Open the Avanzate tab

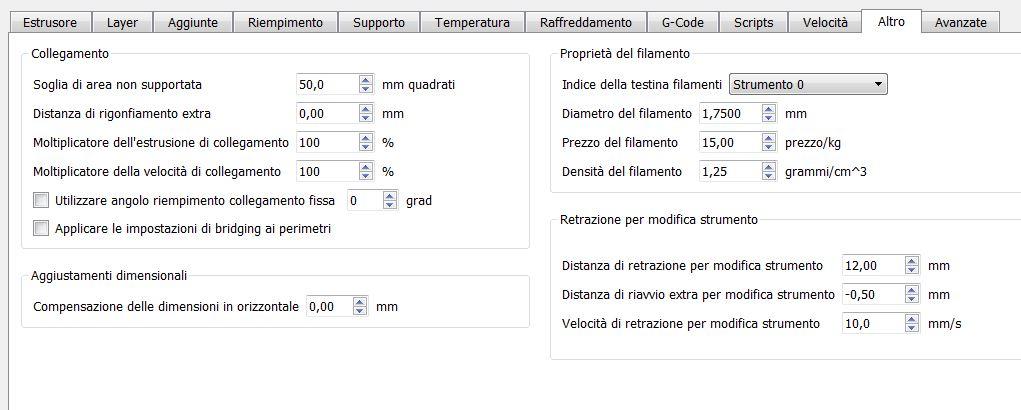point(960,23)
